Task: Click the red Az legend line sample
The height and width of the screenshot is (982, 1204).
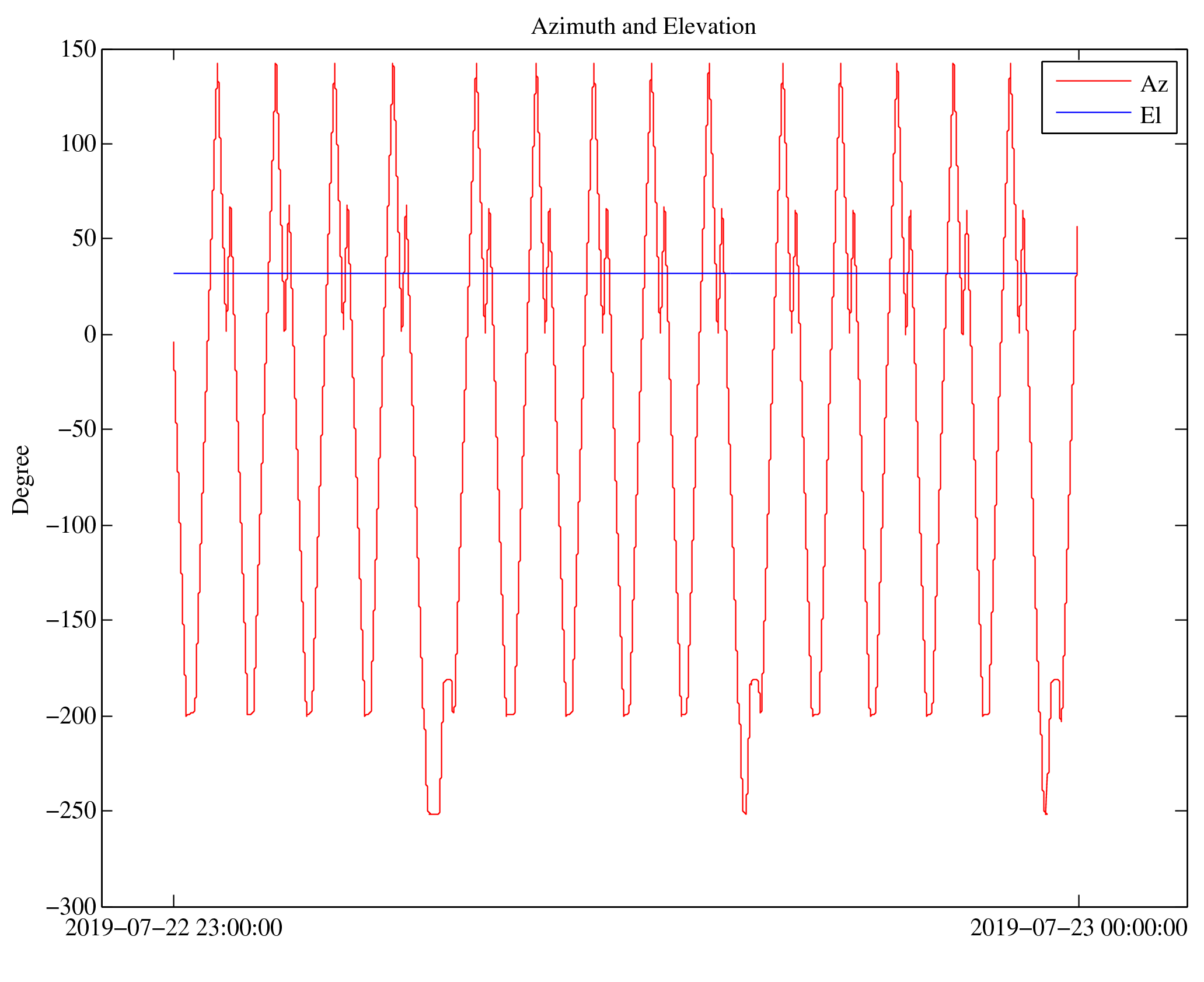Action: coord(1093,81)
